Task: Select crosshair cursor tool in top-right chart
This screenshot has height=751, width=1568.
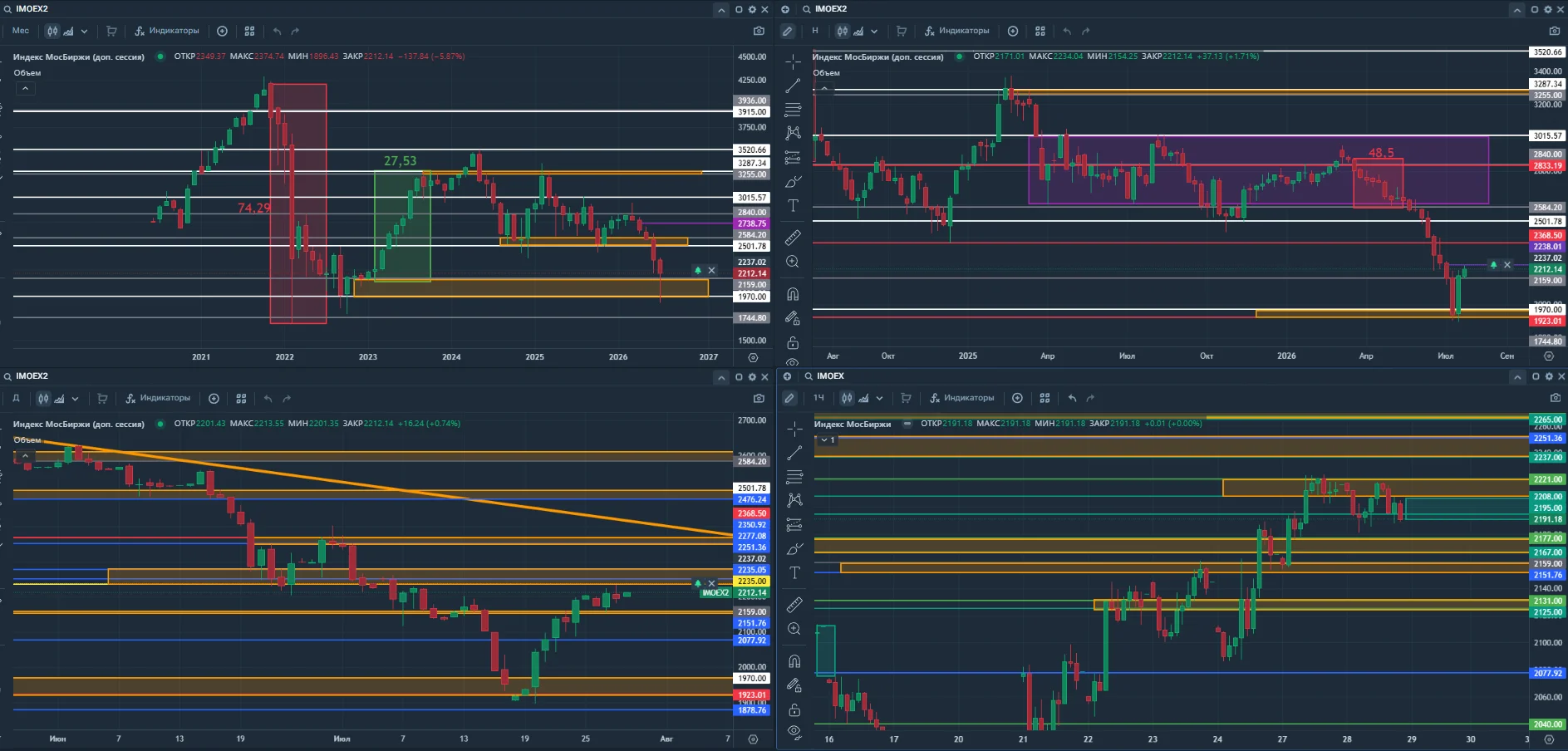Action: [794, 61]
